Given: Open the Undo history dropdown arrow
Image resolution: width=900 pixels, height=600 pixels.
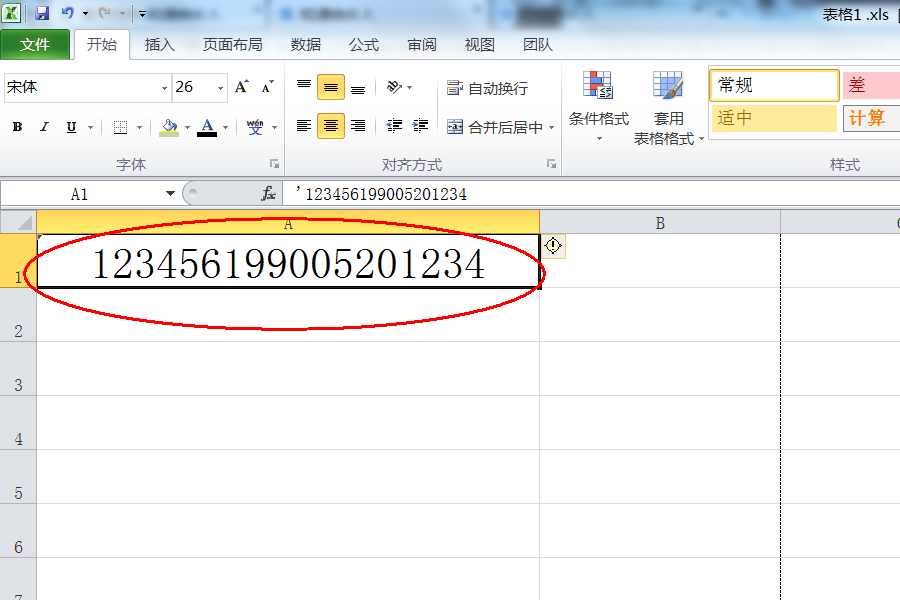Looking at the screenshot, I should click(85, 13).
